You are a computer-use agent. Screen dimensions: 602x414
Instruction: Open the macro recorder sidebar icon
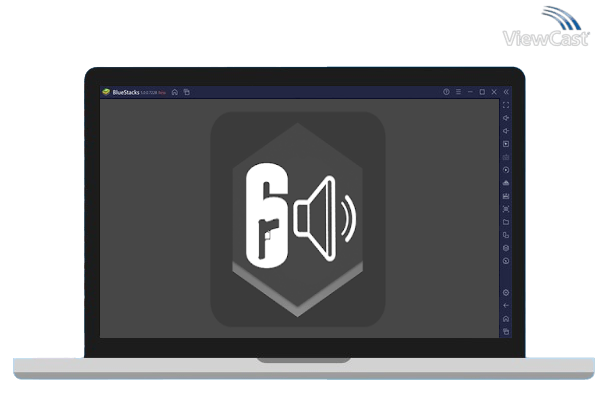(x=506, y=196)
